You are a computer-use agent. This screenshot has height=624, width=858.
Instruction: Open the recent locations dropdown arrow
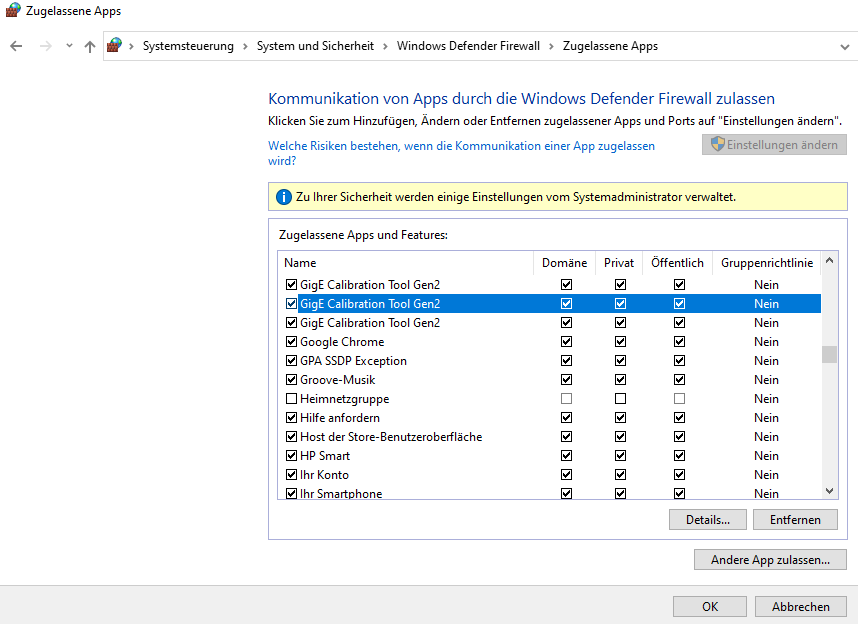(x=69, y=46)
